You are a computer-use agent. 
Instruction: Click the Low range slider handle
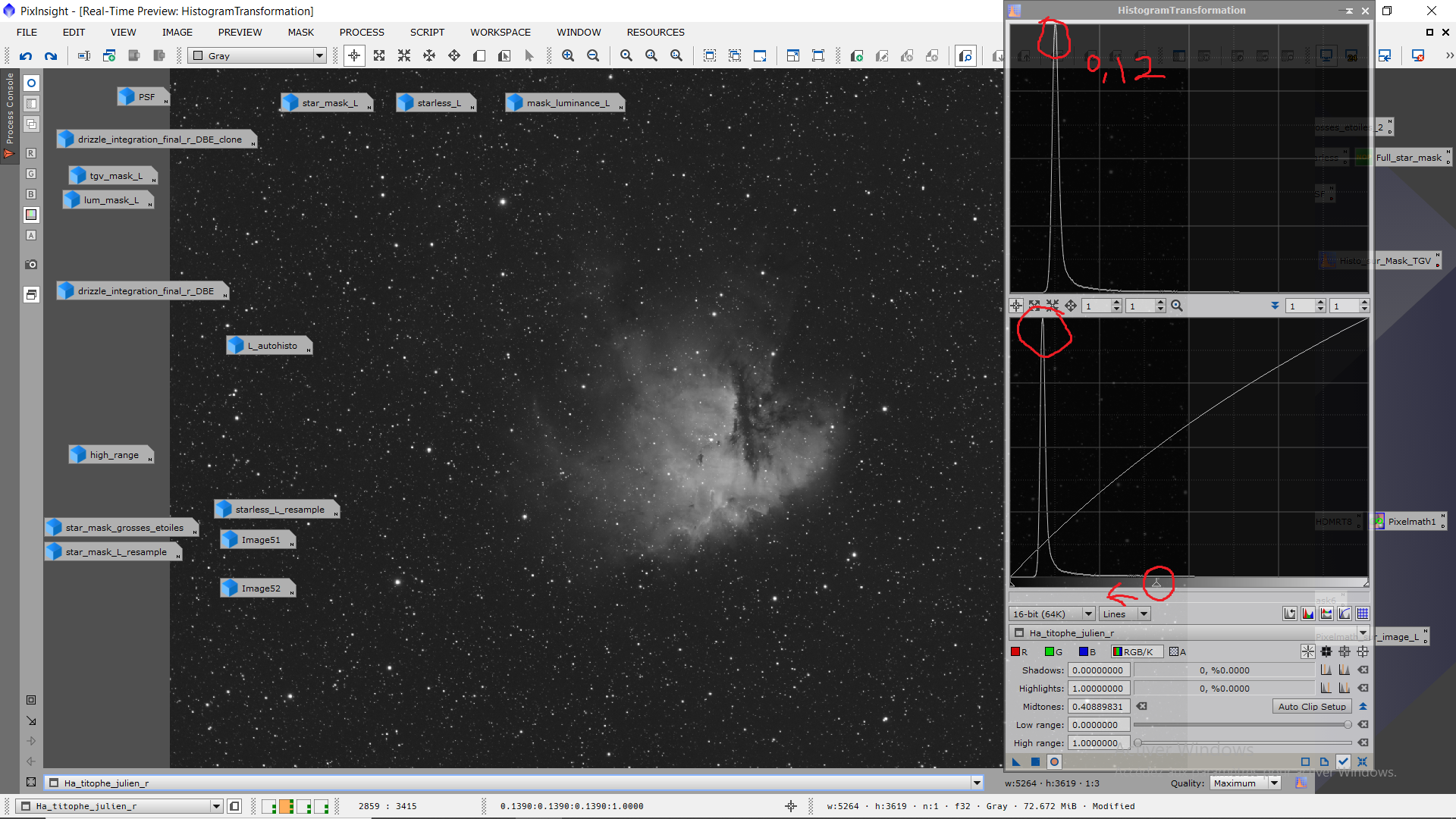point(1348,725)
